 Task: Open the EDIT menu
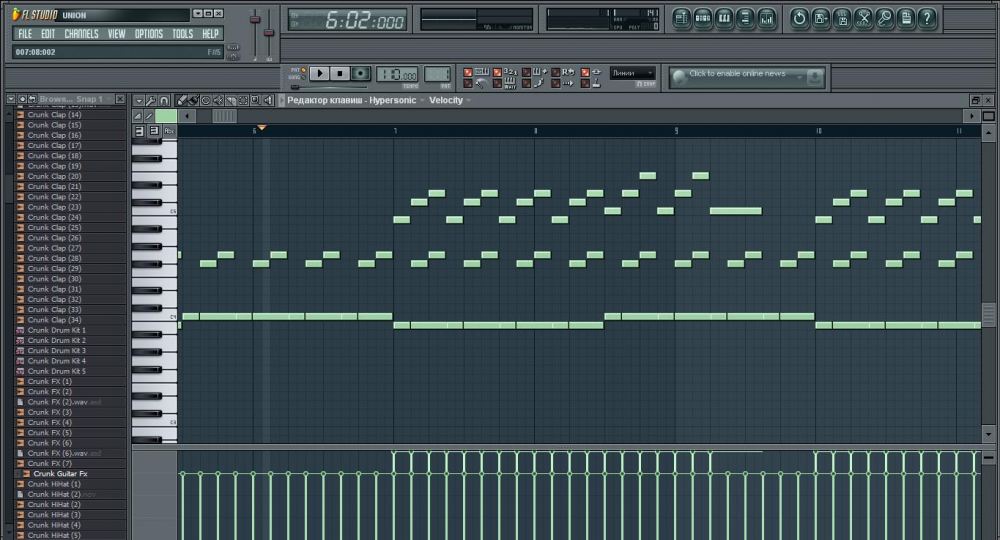(x=48, y=34)
